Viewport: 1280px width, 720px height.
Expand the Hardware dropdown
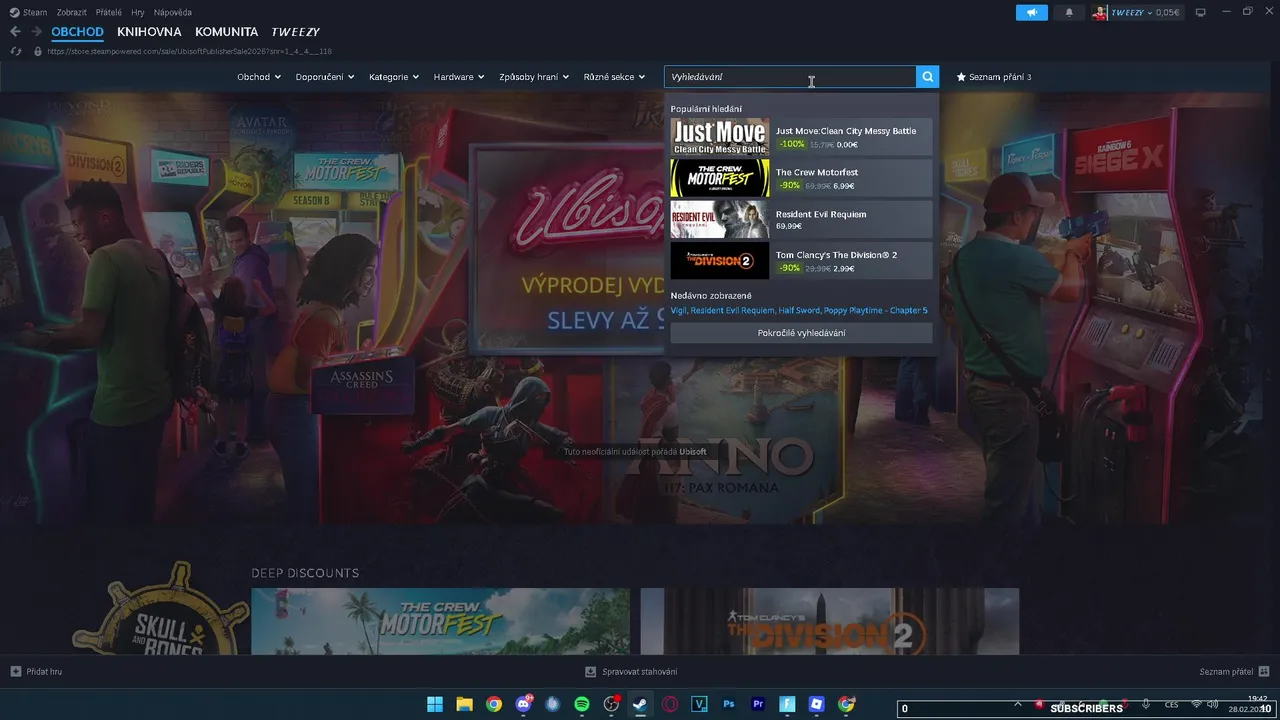(459, 77)
